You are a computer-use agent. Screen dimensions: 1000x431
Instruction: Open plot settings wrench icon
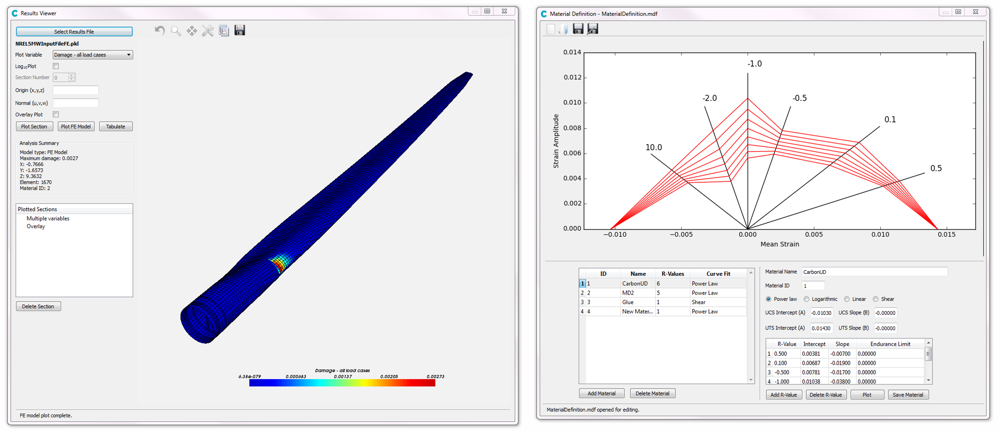point(208,31)
